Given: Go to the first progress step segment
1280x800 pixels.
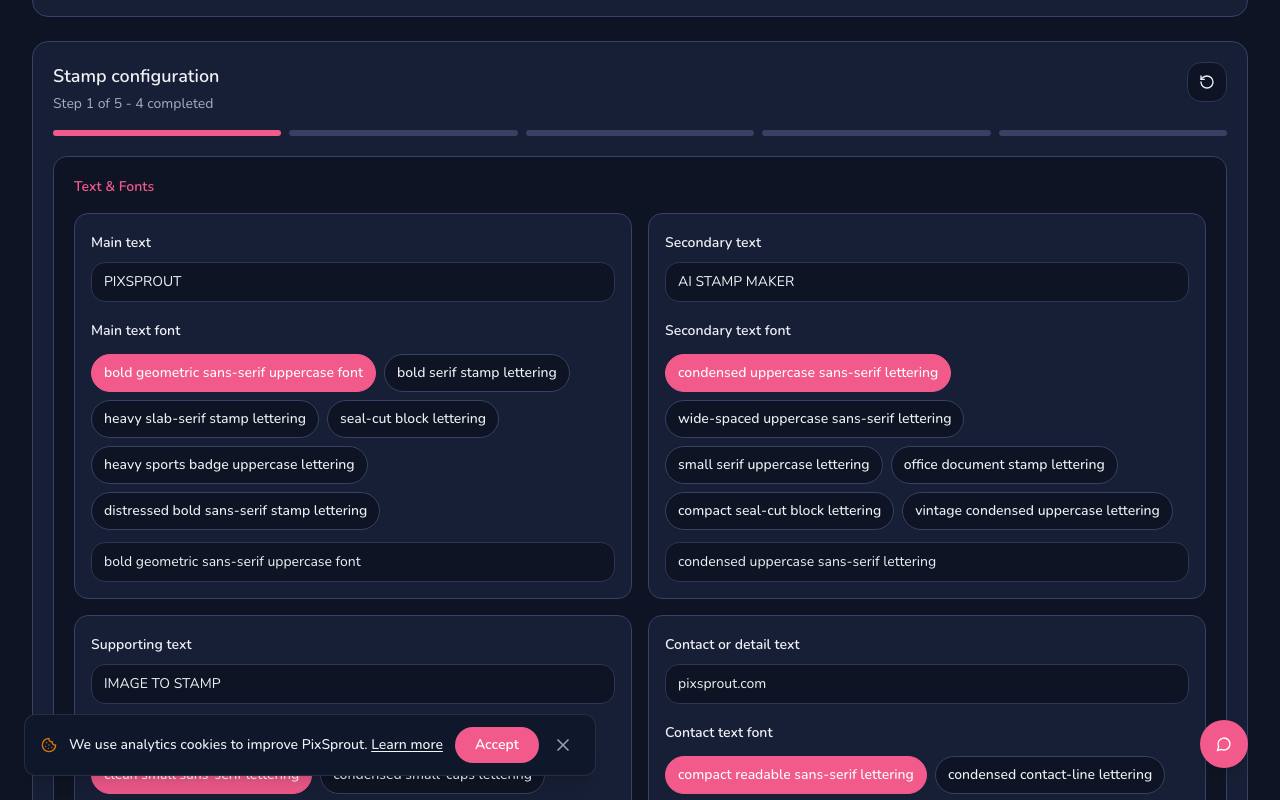Looking at the screenshot, I should tap(167, 133).
